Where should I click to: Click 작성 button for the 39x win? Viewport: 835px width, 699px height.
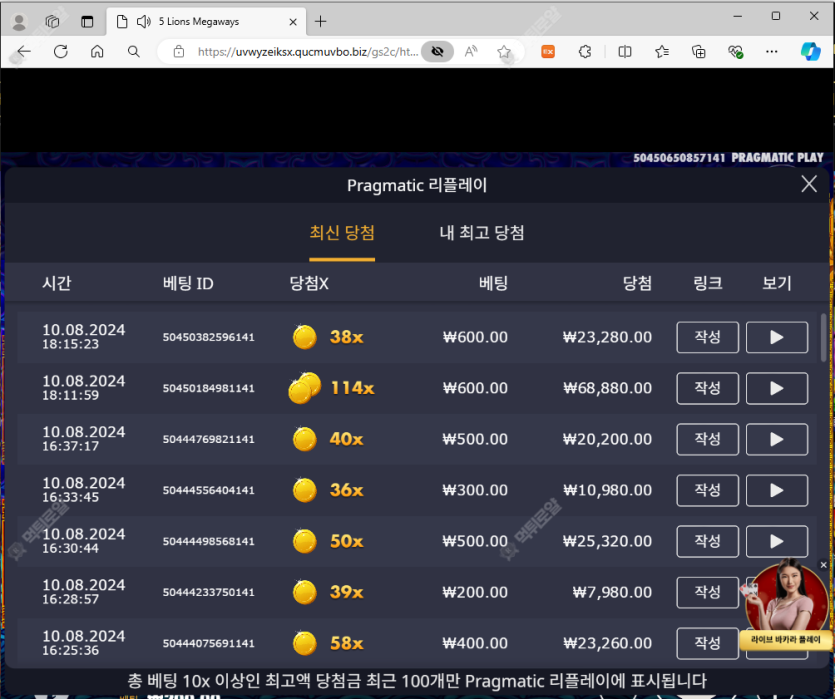click(x=708, y=592)
